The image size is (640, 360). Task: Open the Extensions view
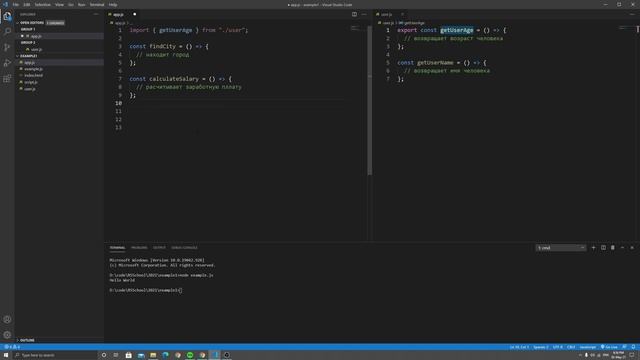7,78
